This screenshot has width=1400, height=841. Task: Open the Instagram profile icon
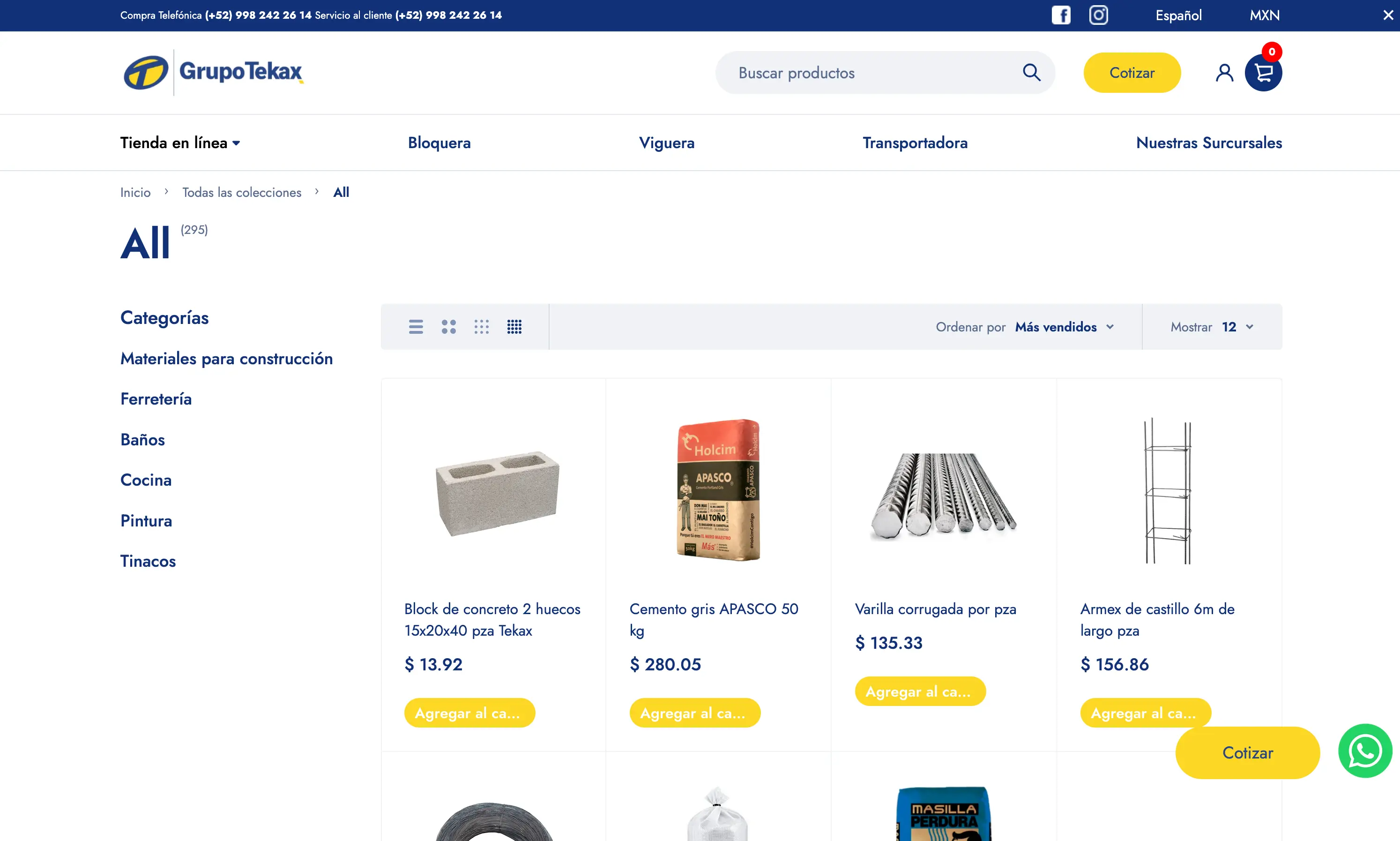[1098, 15]
